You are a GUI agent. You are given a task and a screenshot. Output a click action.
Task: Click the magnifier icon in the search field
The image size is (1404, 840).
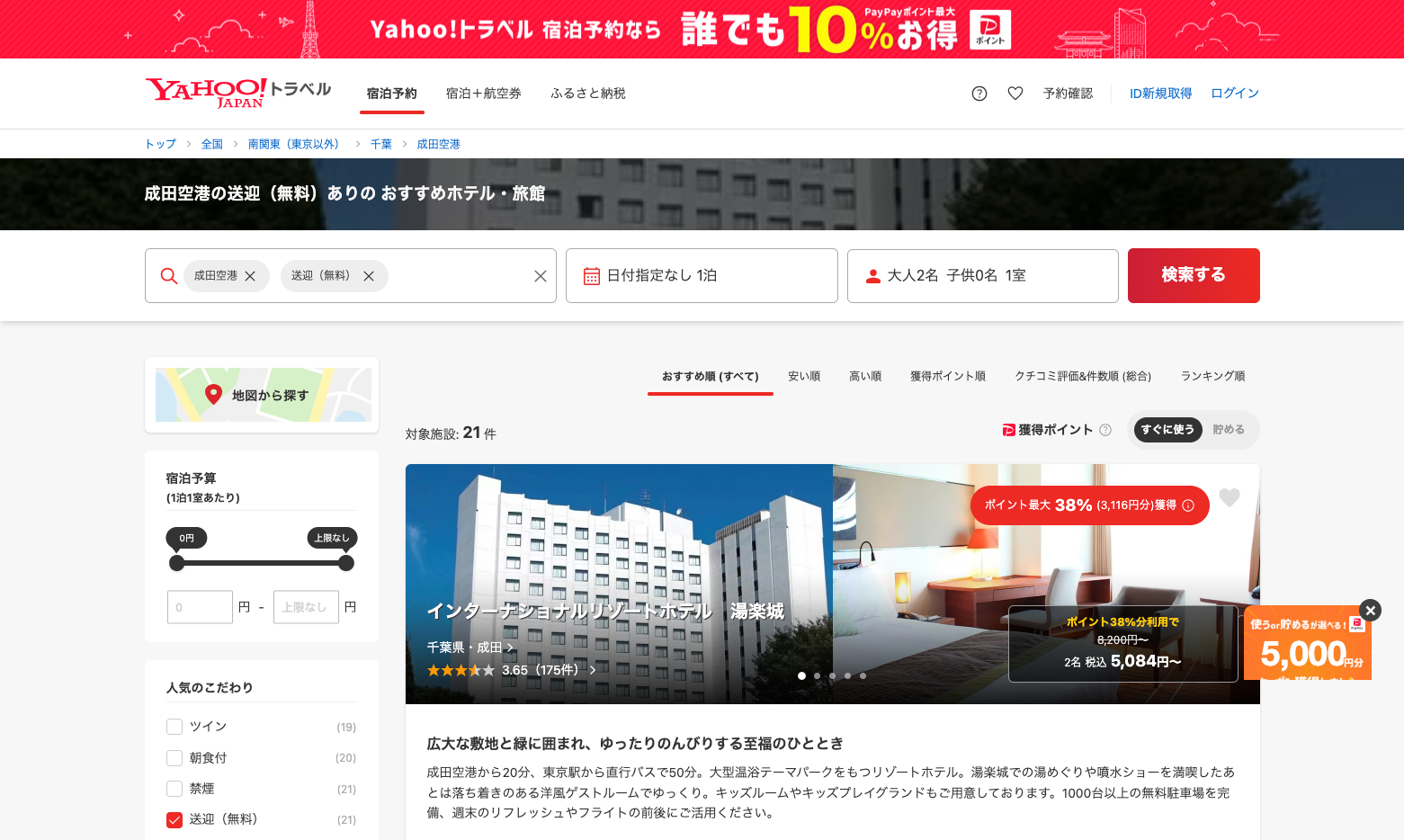click(169, 276)
